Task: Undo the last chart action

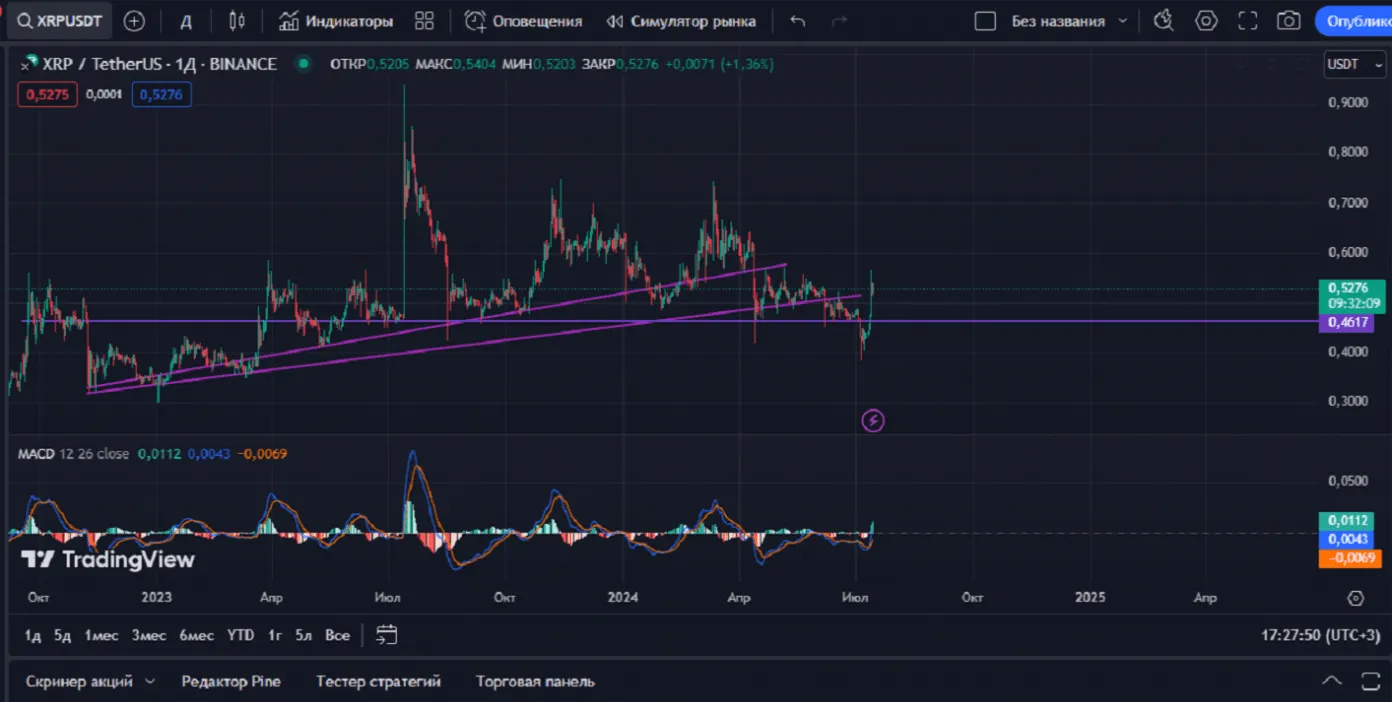Action: (x=797, y=21)
